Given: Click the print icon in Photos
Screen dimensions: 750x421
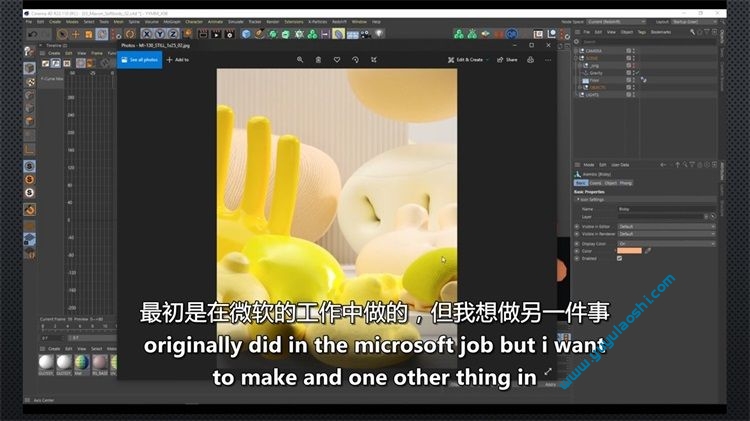Looking at the screenshot, I should tap(530, 60).
